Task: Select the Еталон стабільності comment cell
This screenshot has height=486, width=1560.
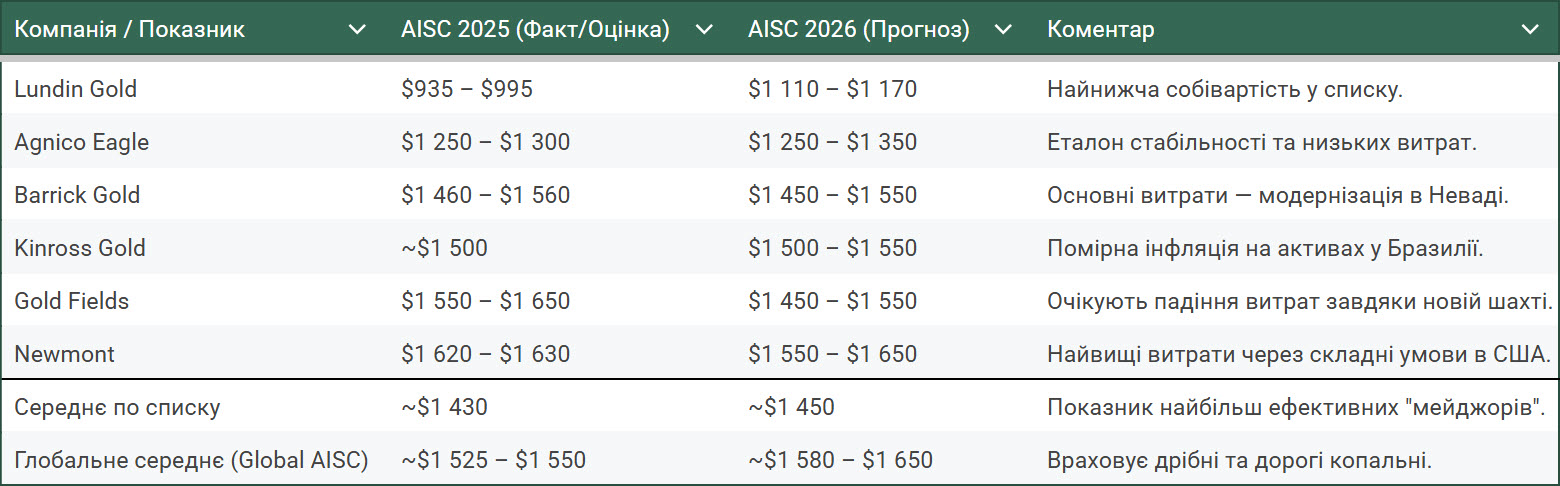Action: click(1262, 142)
